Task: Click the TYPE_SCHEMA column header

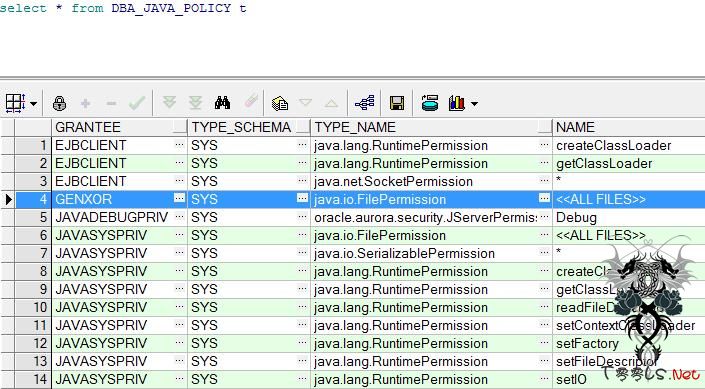Action: (249, 127)
